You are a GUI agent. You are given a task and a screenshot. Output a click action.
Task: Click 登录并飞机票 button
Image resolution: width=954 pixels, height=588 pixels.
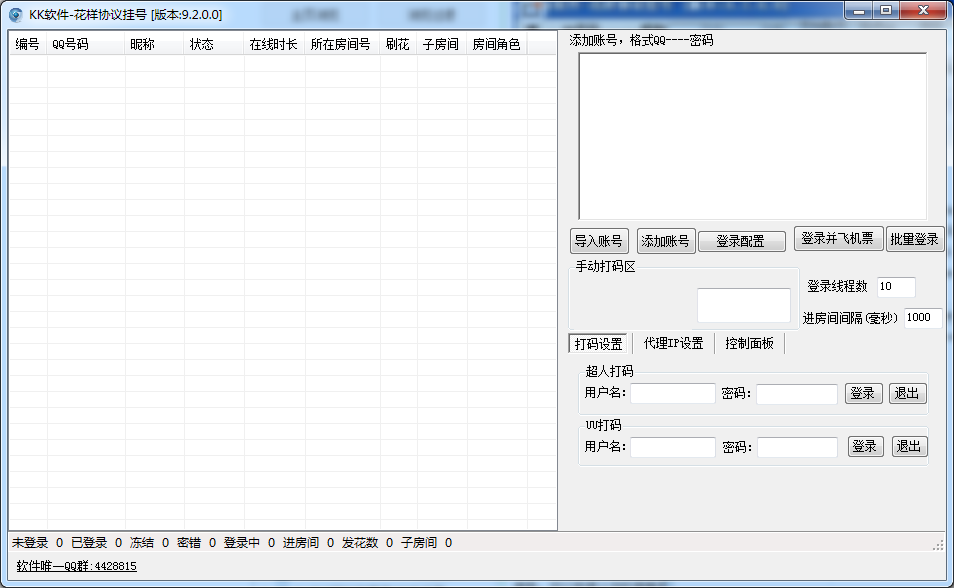tap(839, 239)
